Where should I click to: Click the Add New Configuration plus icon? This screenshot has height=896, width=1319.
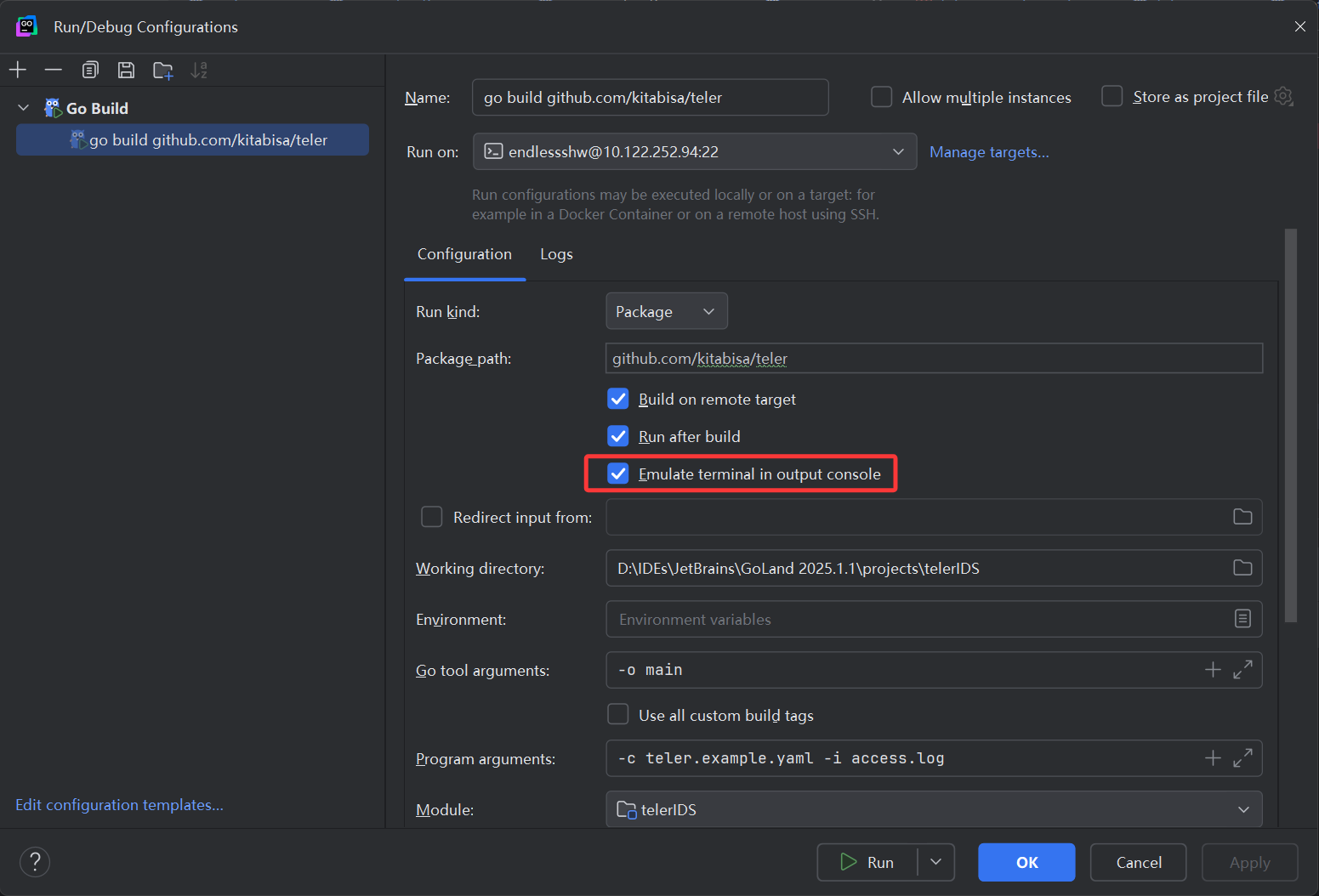pos(18,70)
